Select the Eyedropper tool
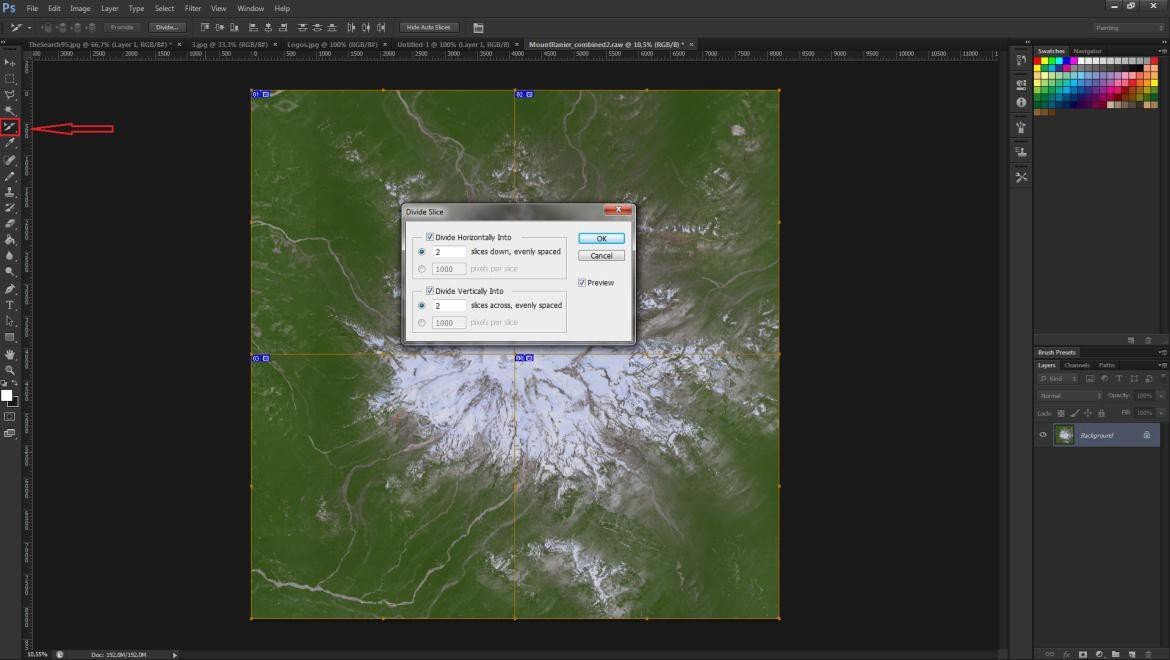1170x660 pixels. point(10,143)
